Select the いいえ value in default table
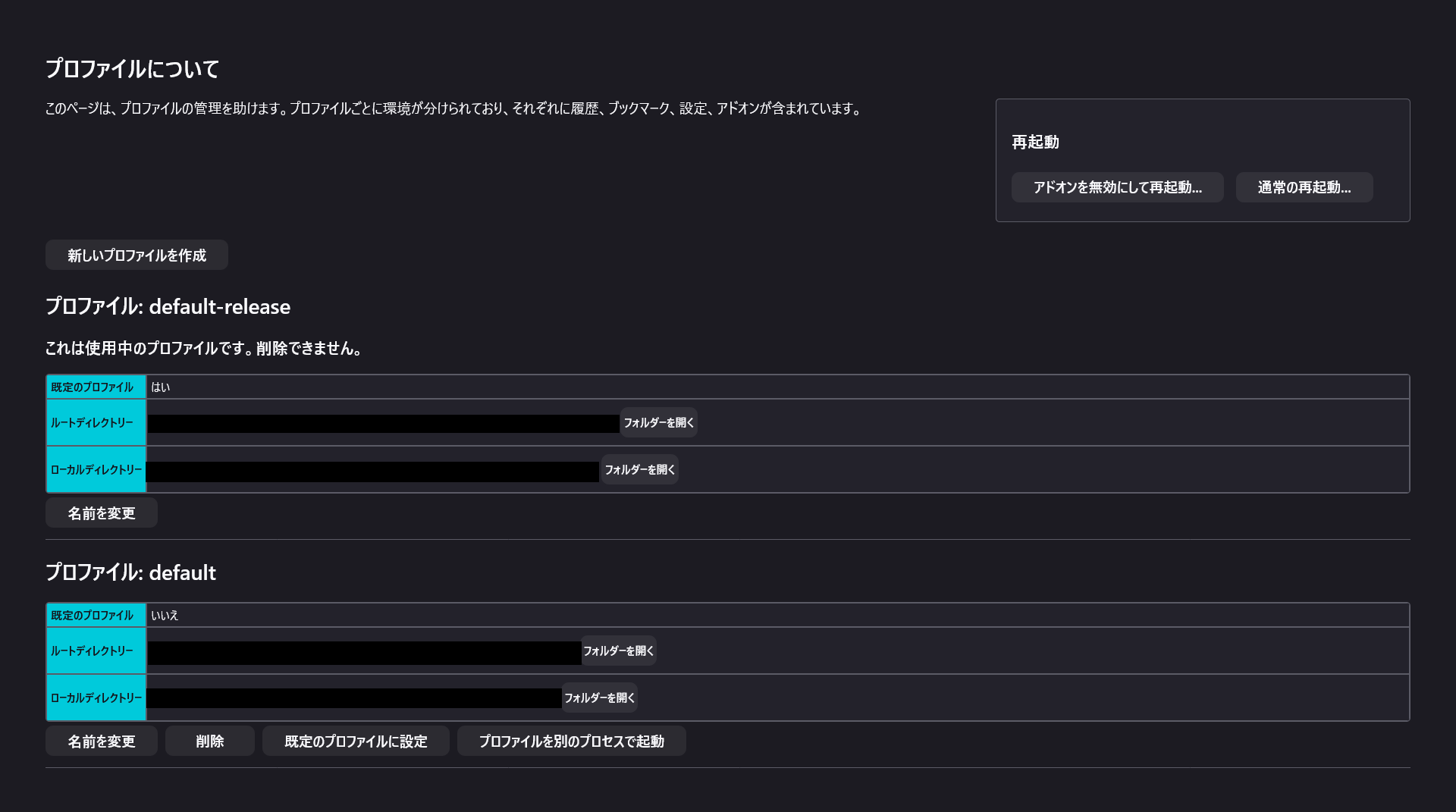This screenshot has width=1456, height=812. click(165, 616)
